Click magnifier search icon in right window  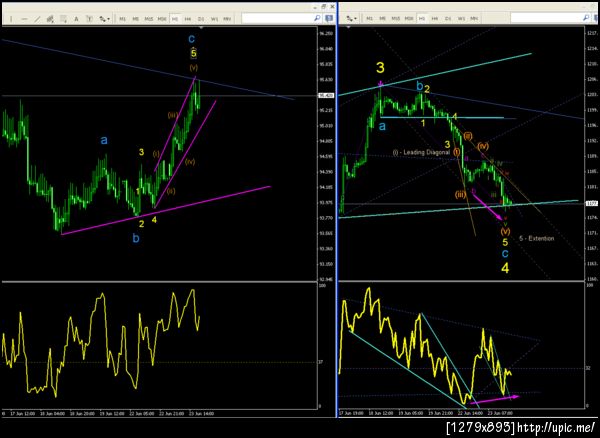pos(586,18)
